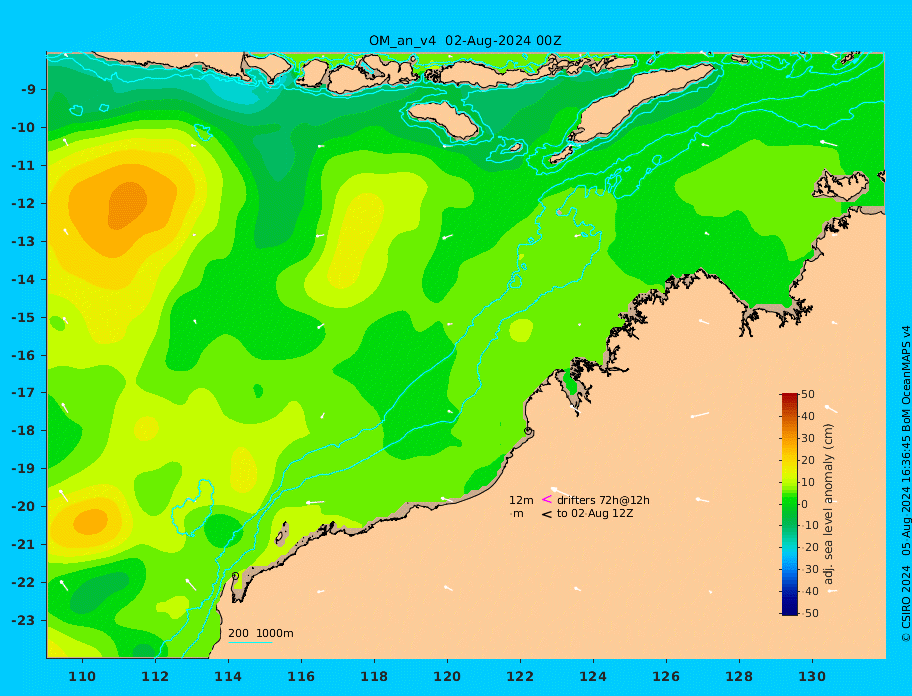This screenshot has width=912, height=696.
Task: Click latitude label -12 on left axis
Action: 24,204
